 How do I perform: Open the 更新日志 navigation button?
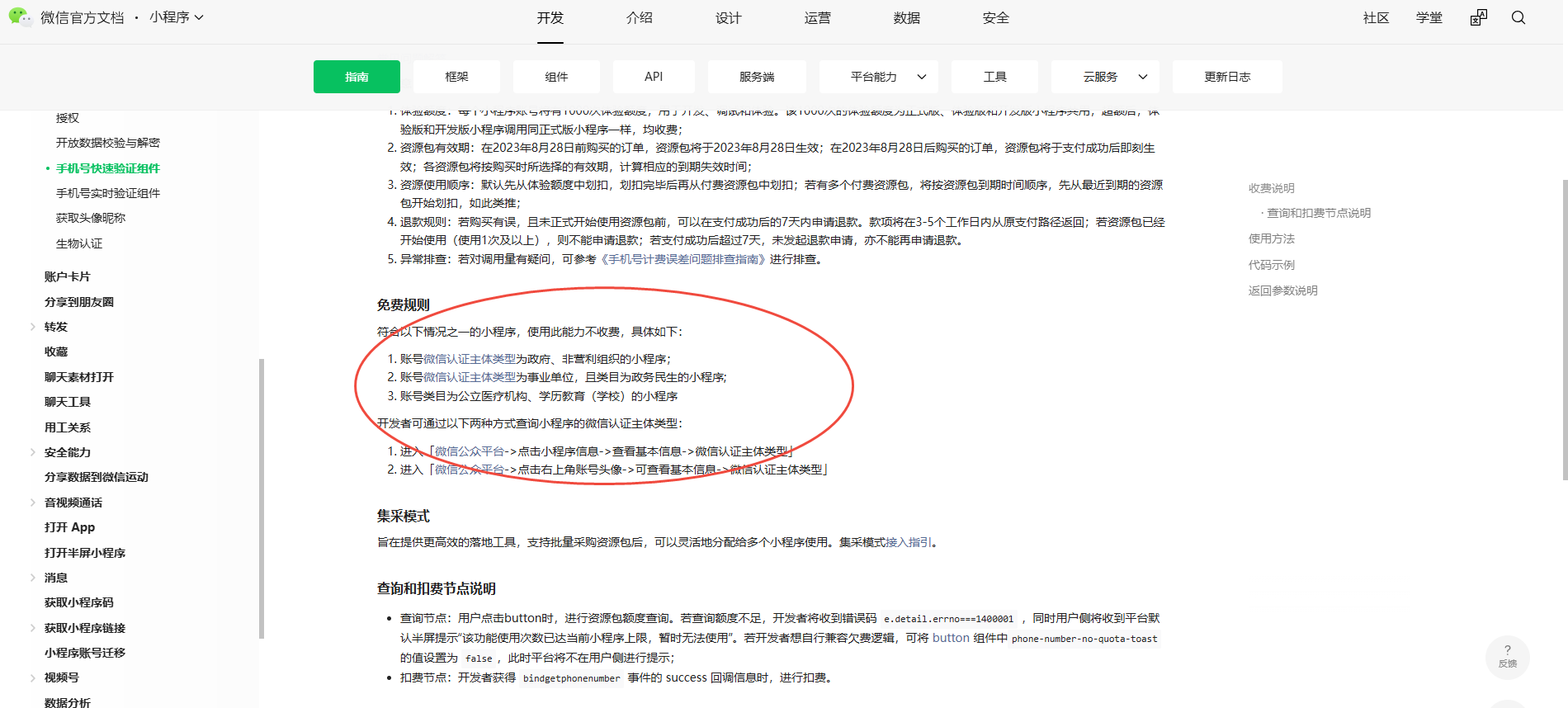(x=1227, y=77)
